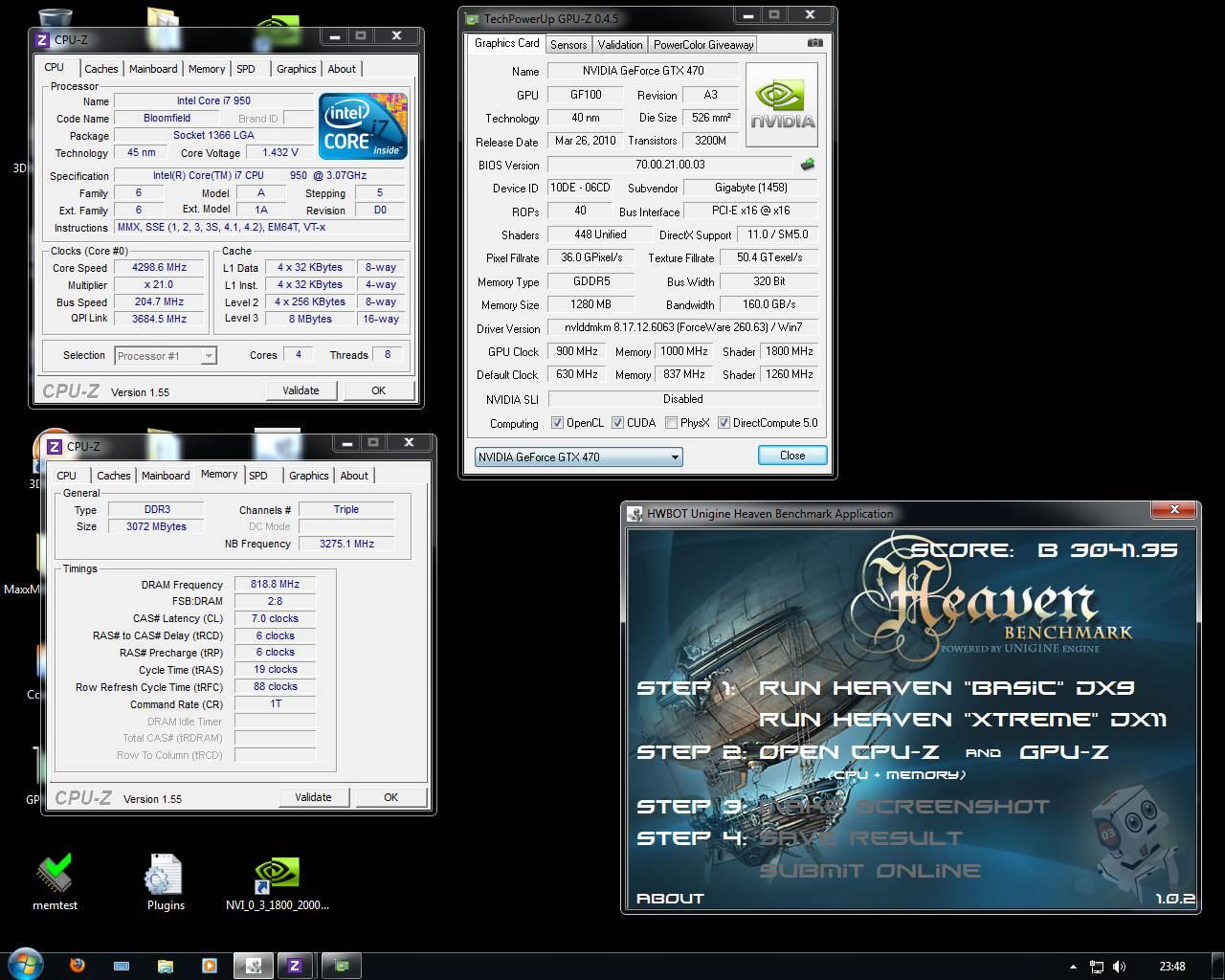Viewport: 1225px width, 980px height.
Task: Click the HWBOT Heaven taskbar button
Action: (x=254, y=966)
